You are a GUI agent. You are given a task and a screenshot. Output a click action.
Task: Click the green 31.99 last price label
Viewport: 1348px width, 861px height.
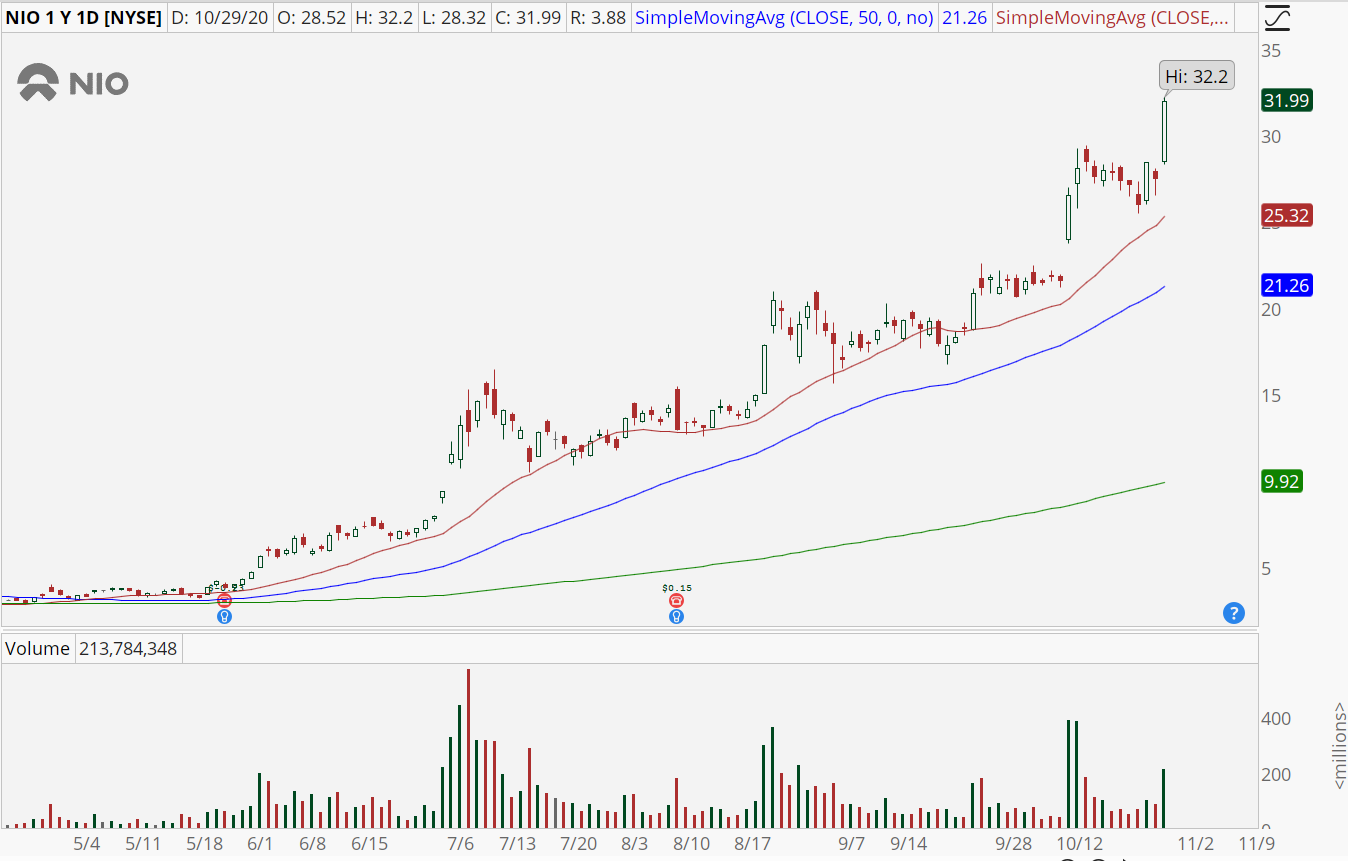click(x=1287, y=100)
